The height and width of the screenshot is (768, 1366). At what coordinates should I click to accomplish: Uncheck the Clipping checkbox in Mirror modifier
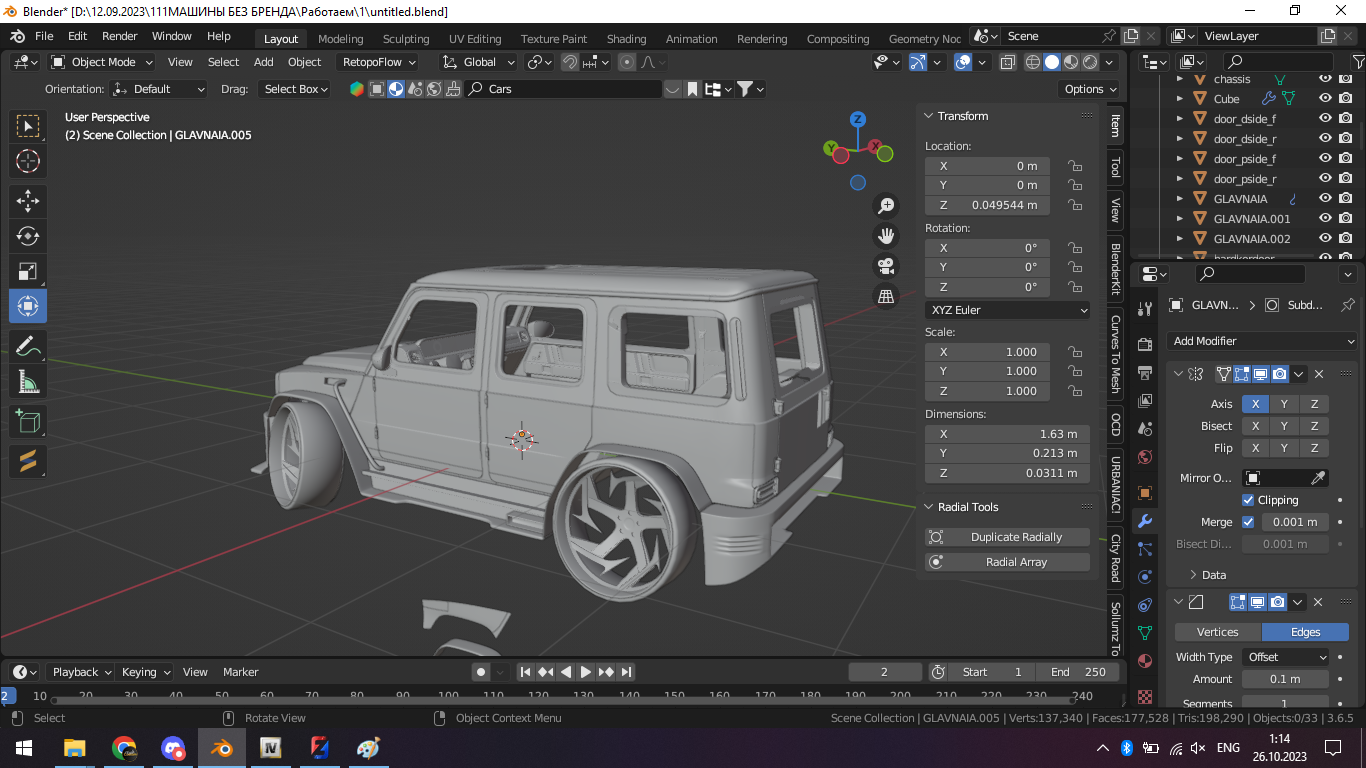[x=1248, y=500]
